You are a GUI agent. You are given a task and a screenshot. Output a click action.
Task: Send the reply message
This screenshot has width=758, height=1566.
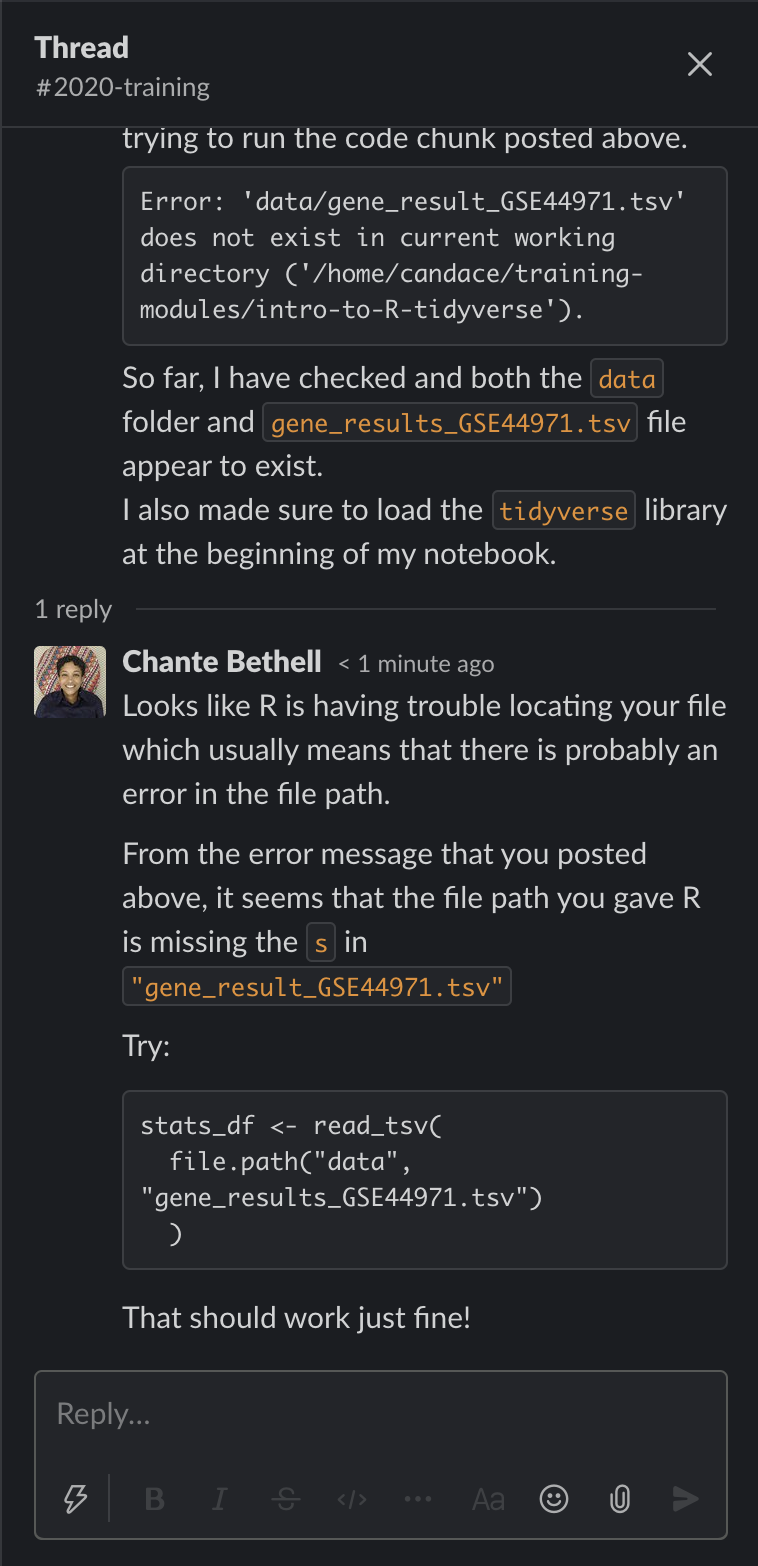[x=686, y=1498]
